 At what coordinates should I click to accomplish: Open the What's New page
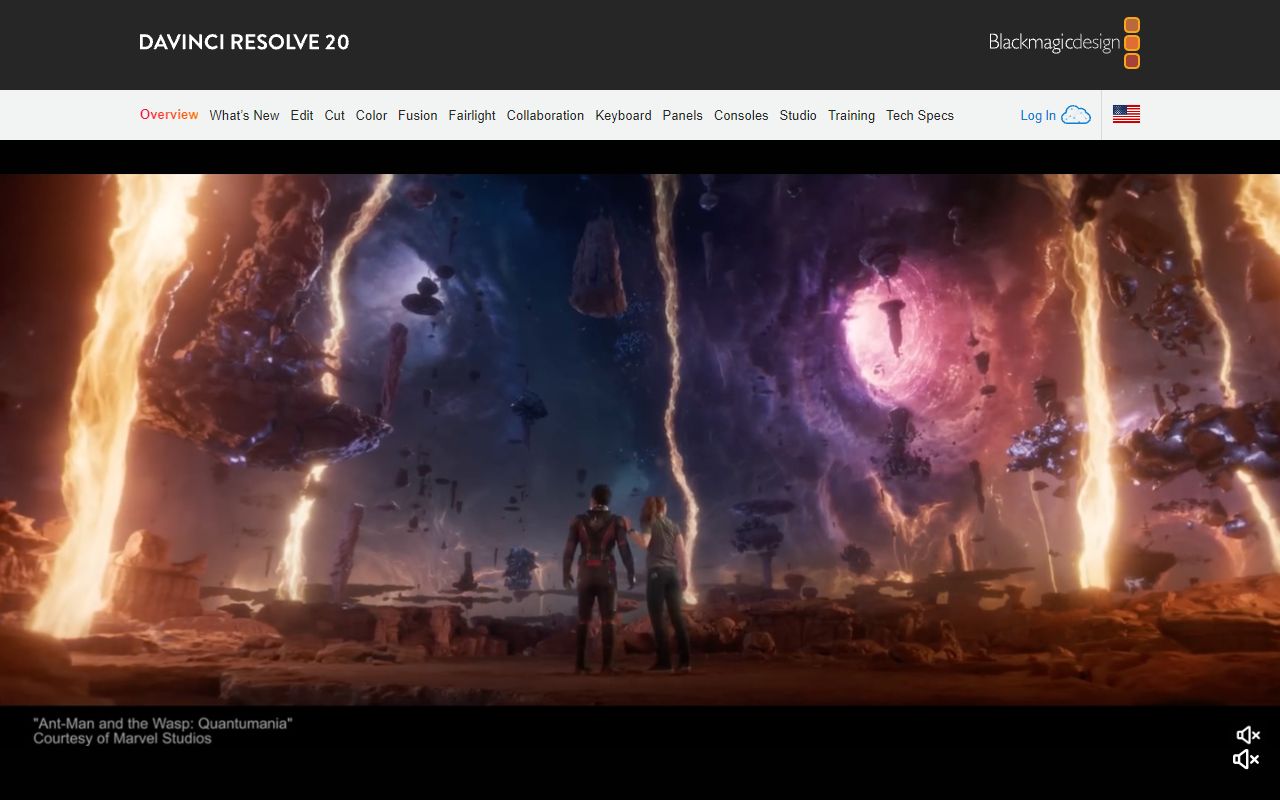244,115
